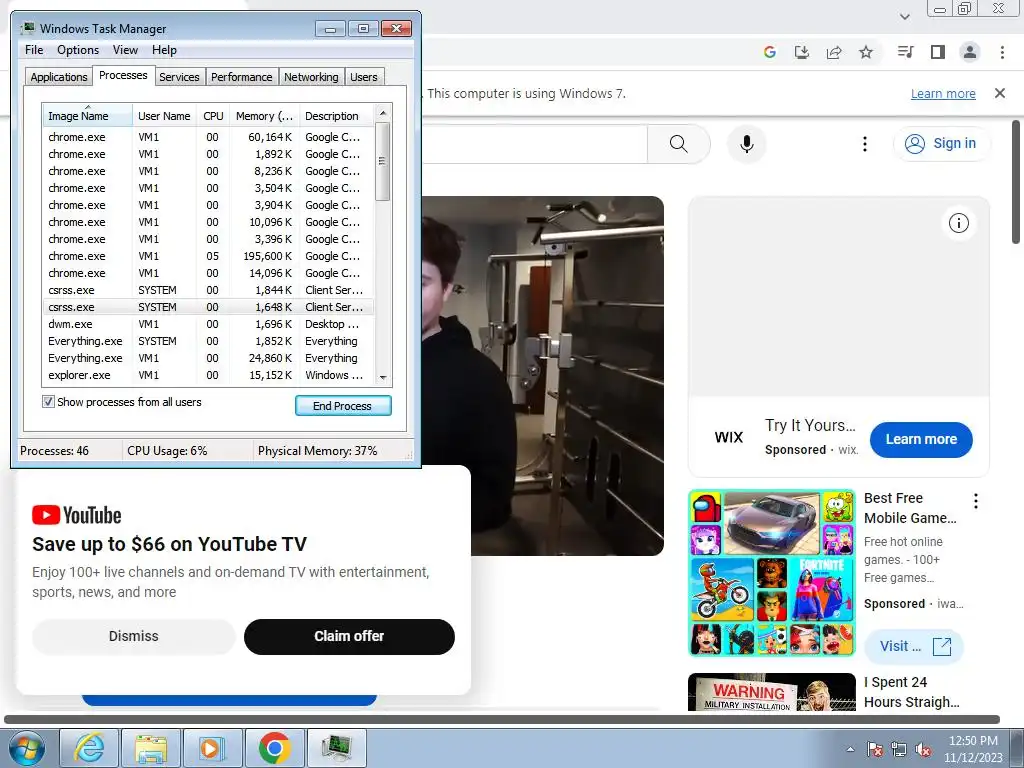This screenshot has width=1024, height=768.
Task: Click YouTube search magnifier button
Action: click(679, 144)
